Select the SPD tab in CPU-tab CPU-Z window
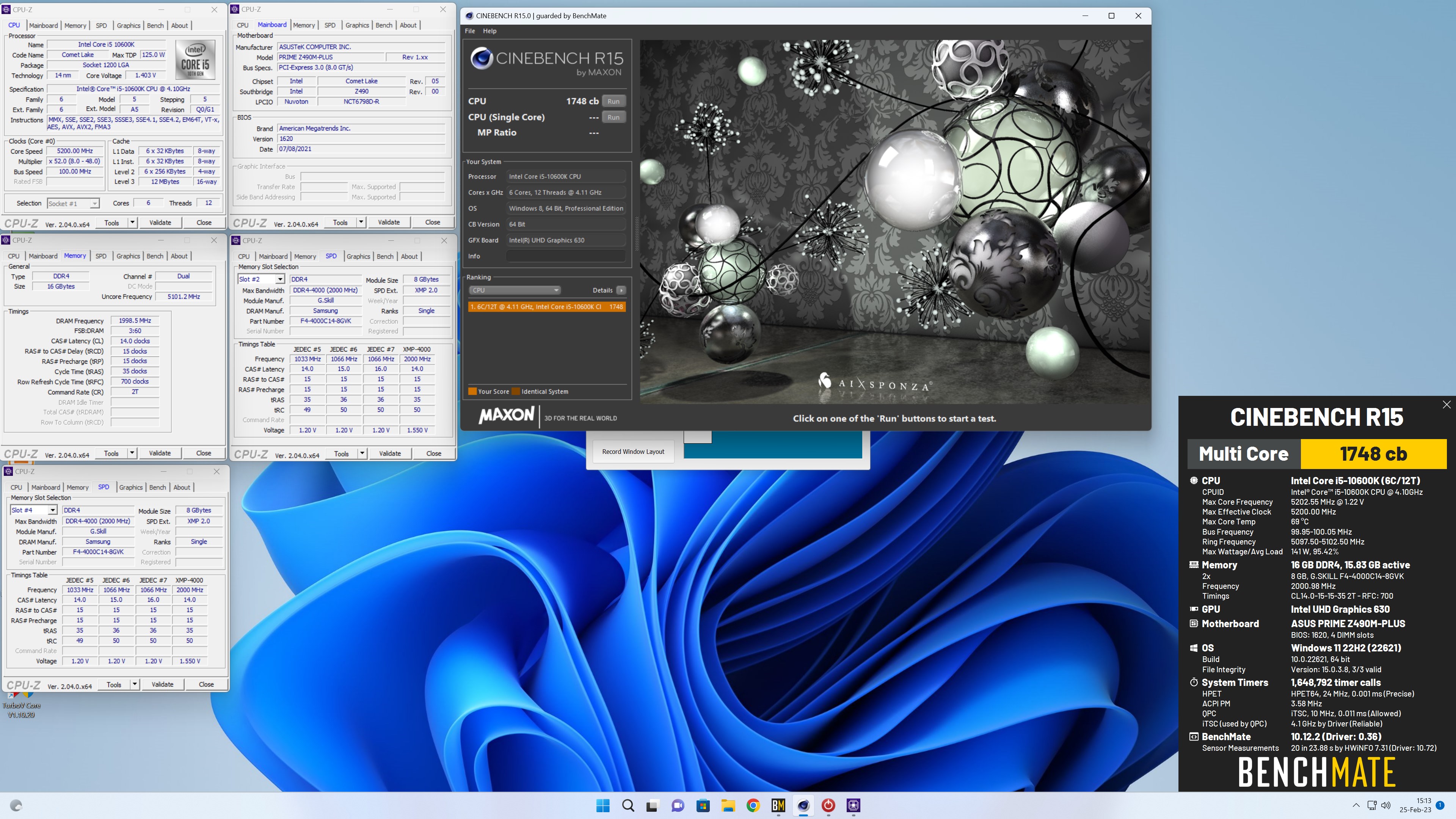The image size is (1456, 819). click(101, 25)
